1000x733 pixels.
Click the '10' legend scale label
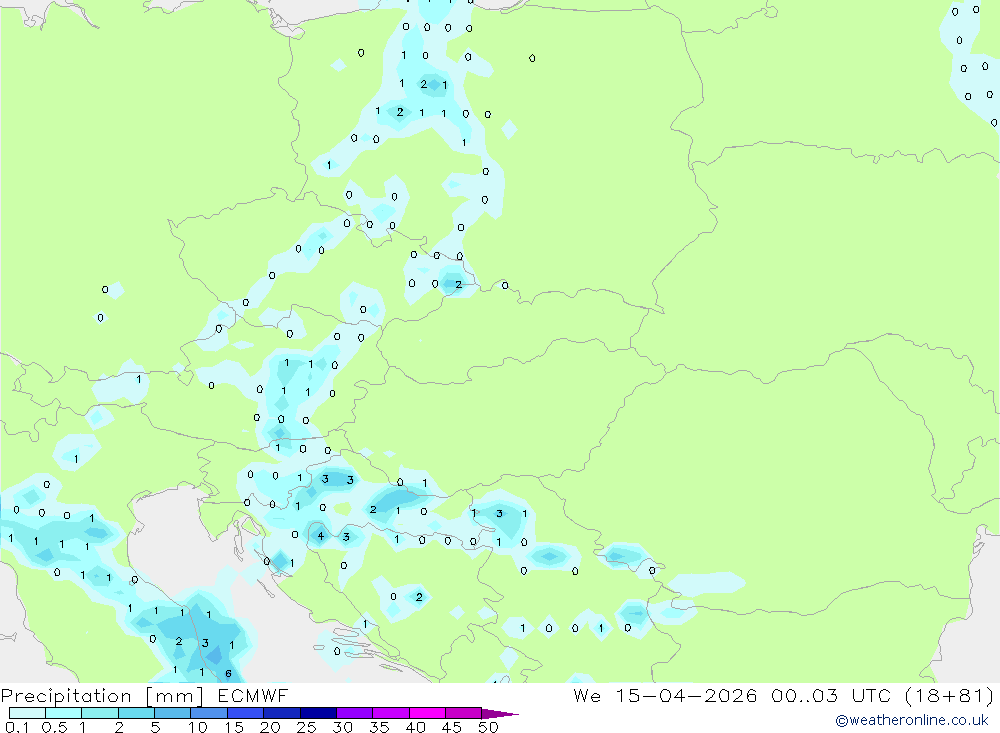tap(198, 727)
